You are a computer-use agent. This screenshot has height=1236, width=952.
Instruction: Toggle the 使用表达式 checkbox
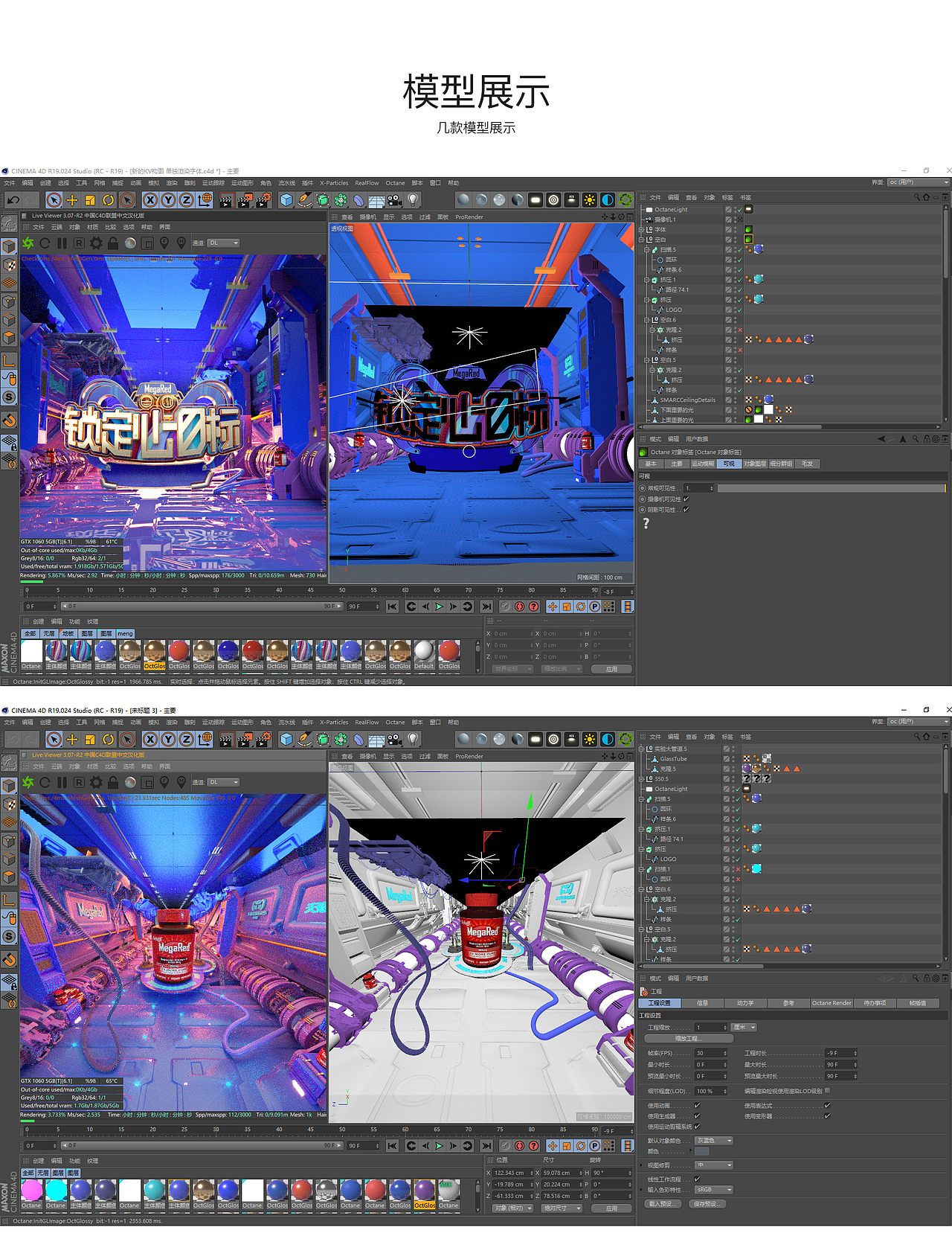[x=827, y=1106]
